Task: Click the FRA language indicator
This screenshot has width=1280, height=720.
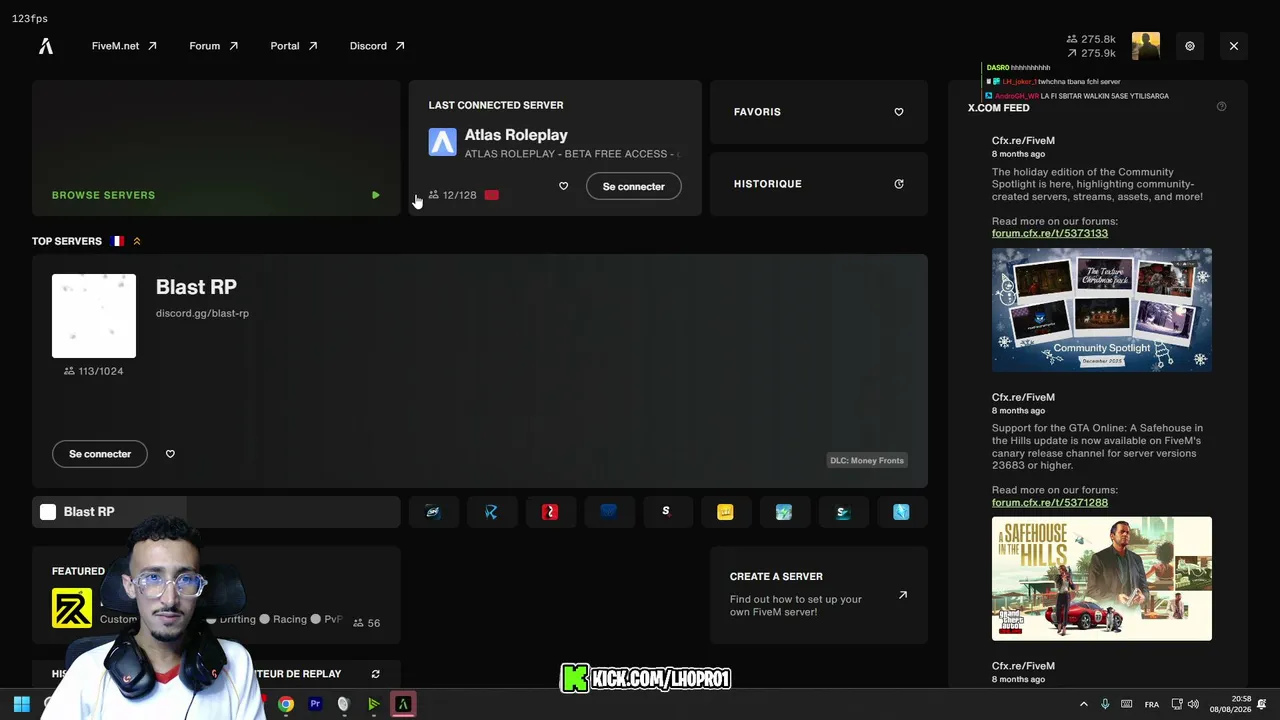Action: pyautogui.click(x=1152, y=704)
